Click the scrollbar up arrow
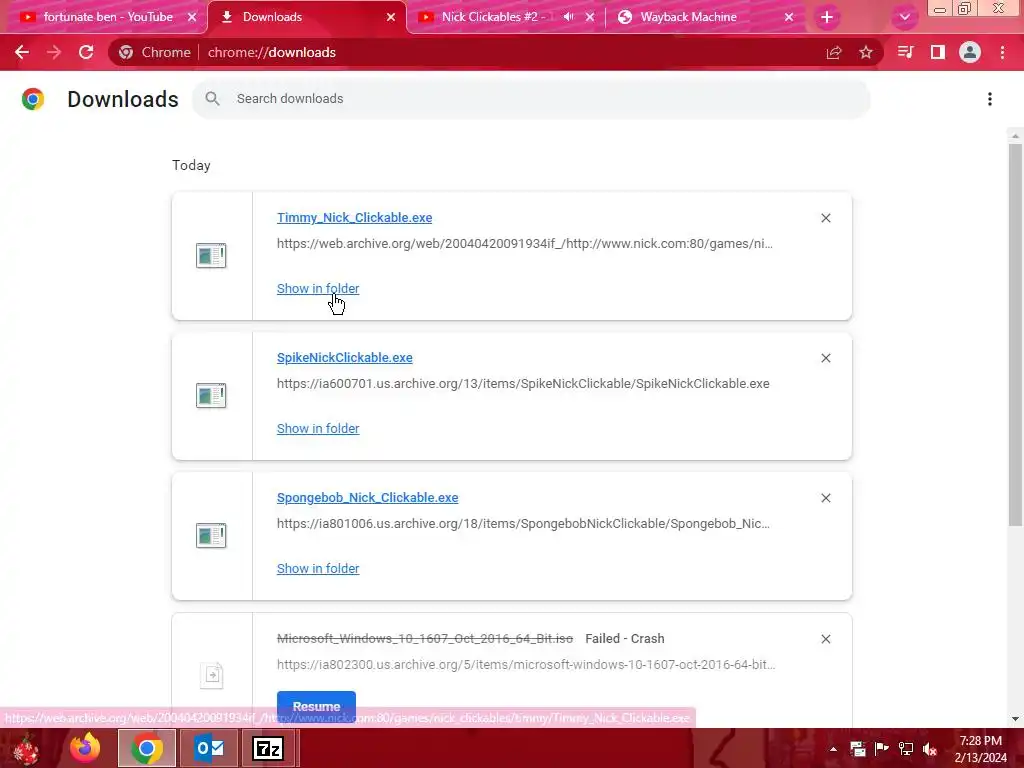Image resolution: width=1024 pixels, height=768 pixels. pos(1015,136)
